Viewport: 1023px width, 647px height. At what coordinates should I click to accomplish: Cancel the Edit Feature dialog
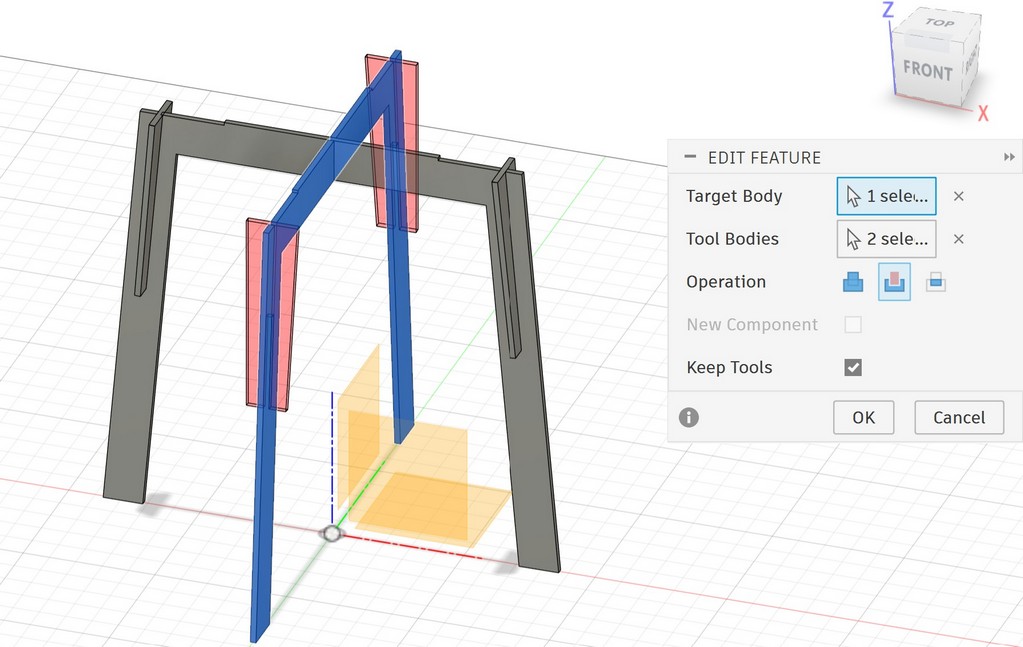coord(959,417)
